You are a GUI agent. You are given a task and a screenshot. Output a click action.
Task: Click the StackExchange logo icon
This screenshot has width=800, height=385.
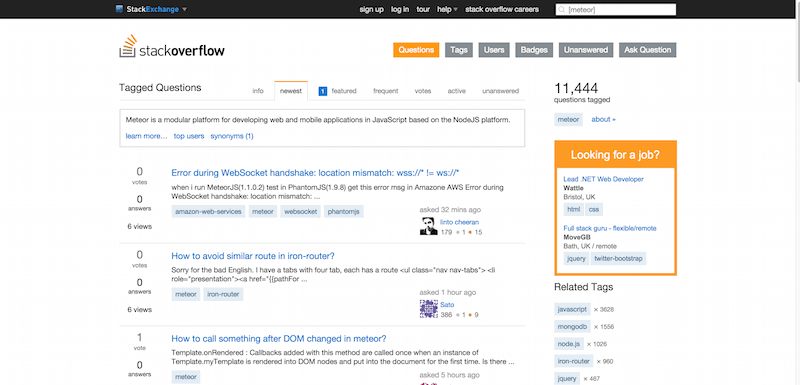pyautogui.click(x=119, y=9)
